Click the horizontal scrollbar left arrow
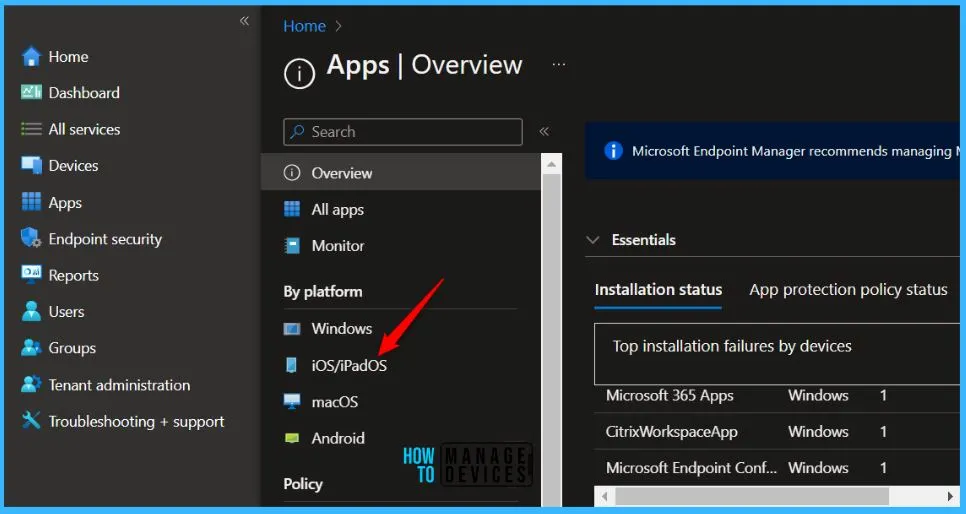966x514 pixels. coord(605,496)
